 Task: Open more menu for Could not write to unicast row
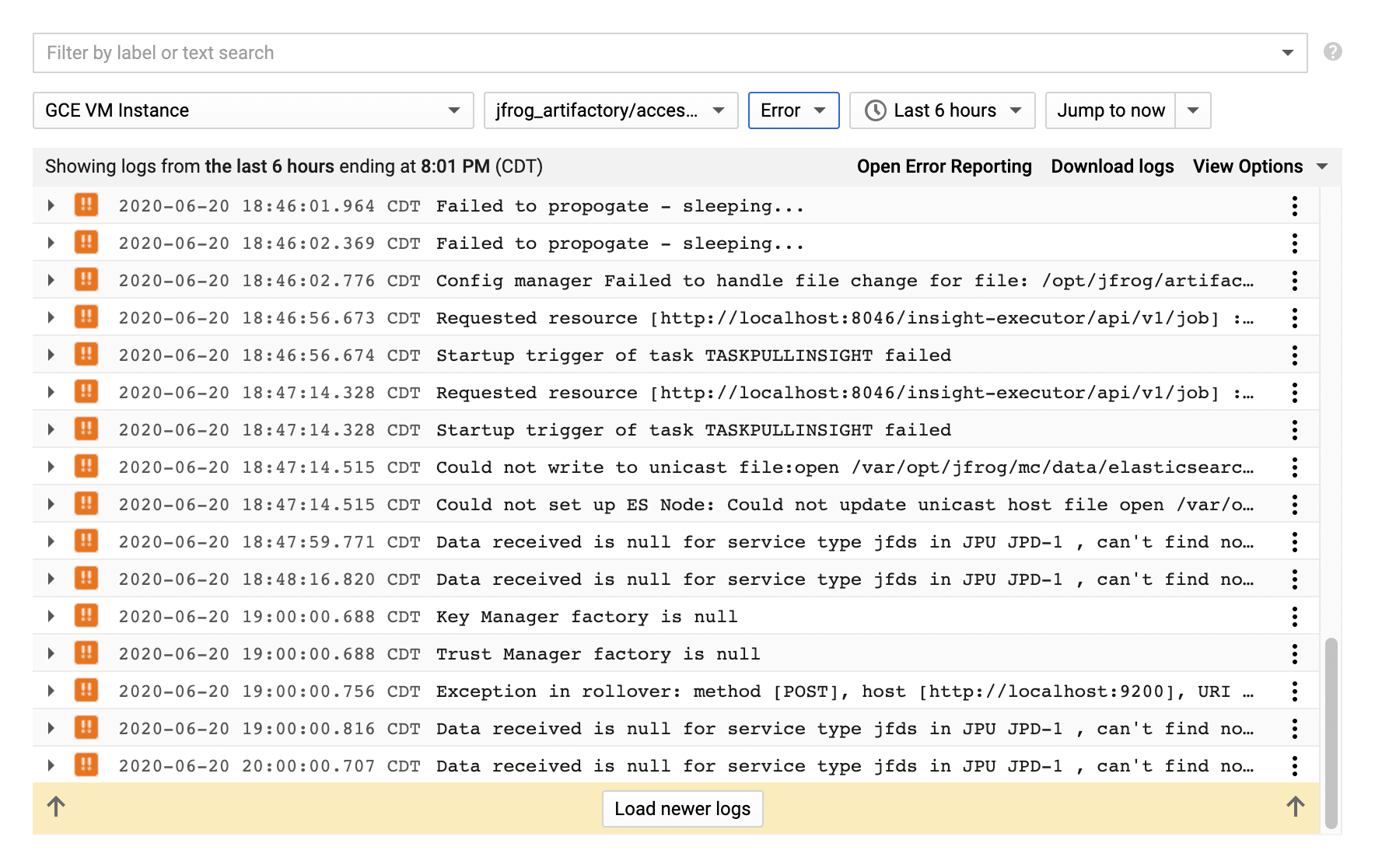(1295, 467)
